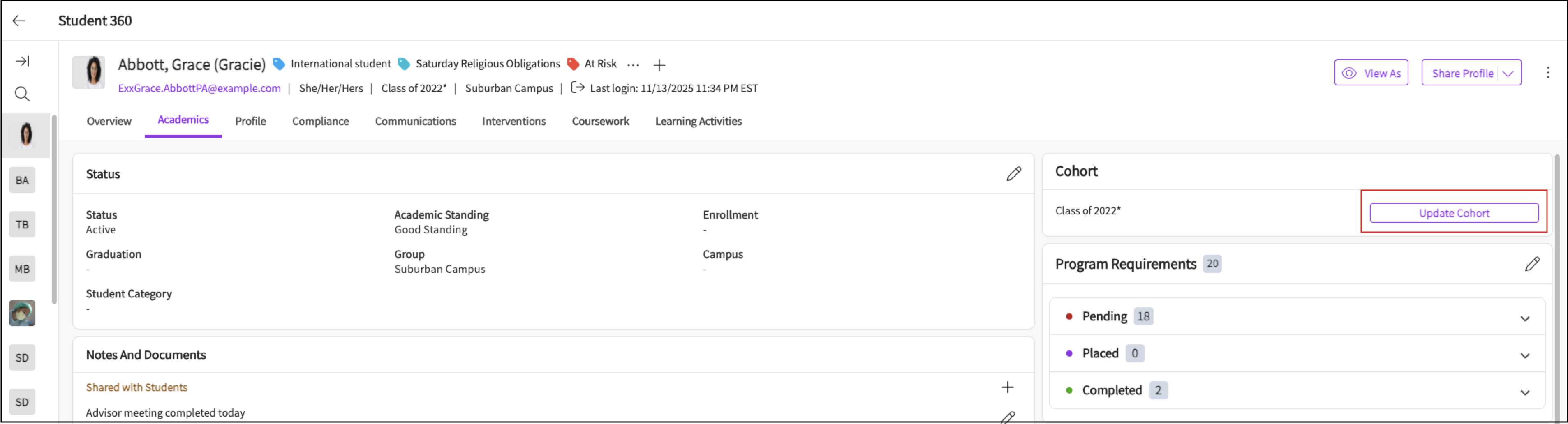The image size is (1568, 424).
Task: Click the View As eye button
Action: [x=1371, y=73]
